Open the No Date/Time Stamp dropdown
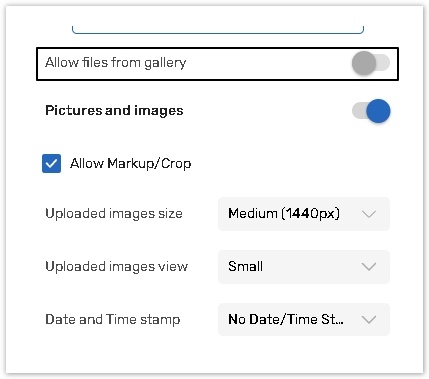Image resolution: width=429 pixels, height=379 pixels. (x=304, y=319)
